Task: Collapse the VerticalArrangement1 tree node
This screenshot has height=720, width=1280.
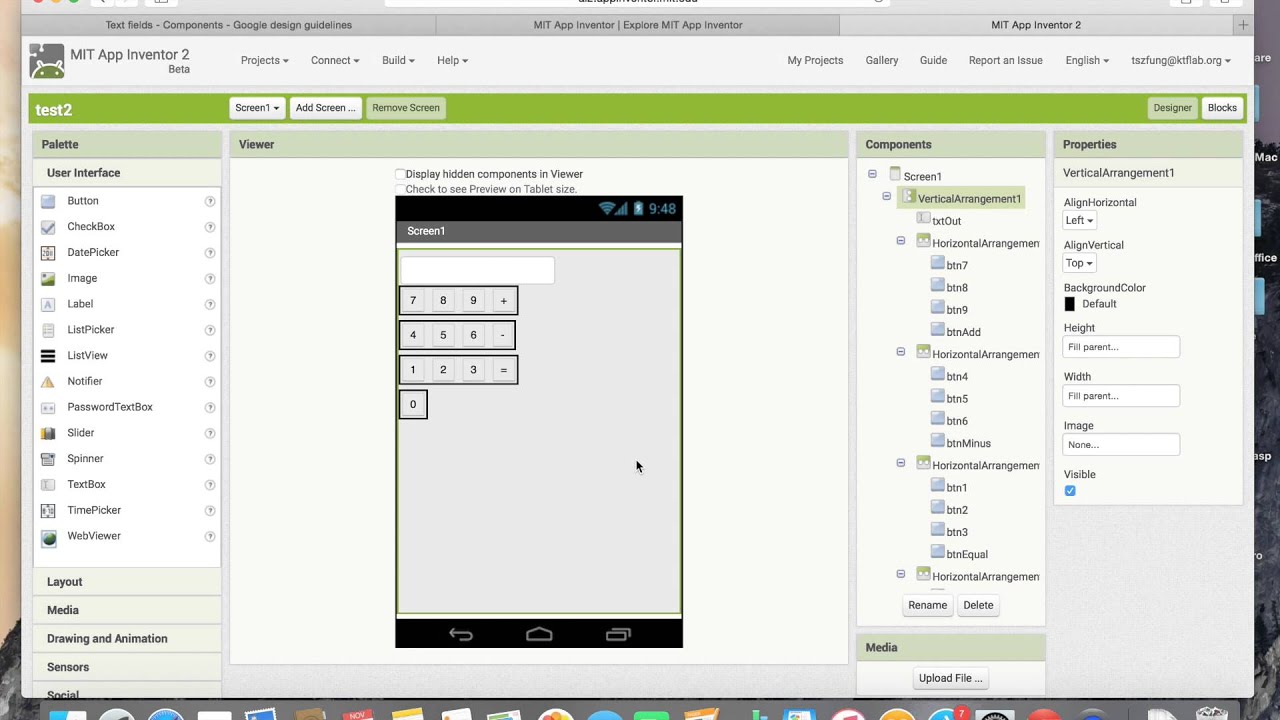Action: [886, 197]
